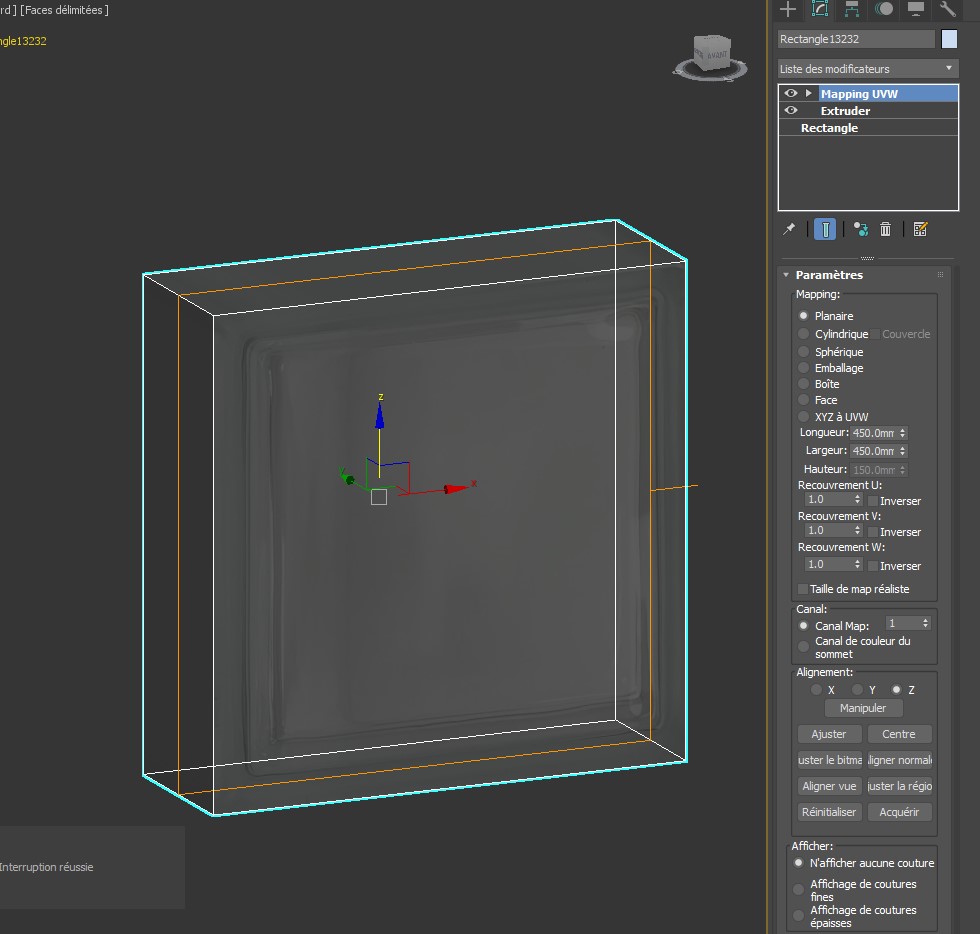Click the Rectangle13232 object name field
Screen dimensions: 980x934
(856, 39)
